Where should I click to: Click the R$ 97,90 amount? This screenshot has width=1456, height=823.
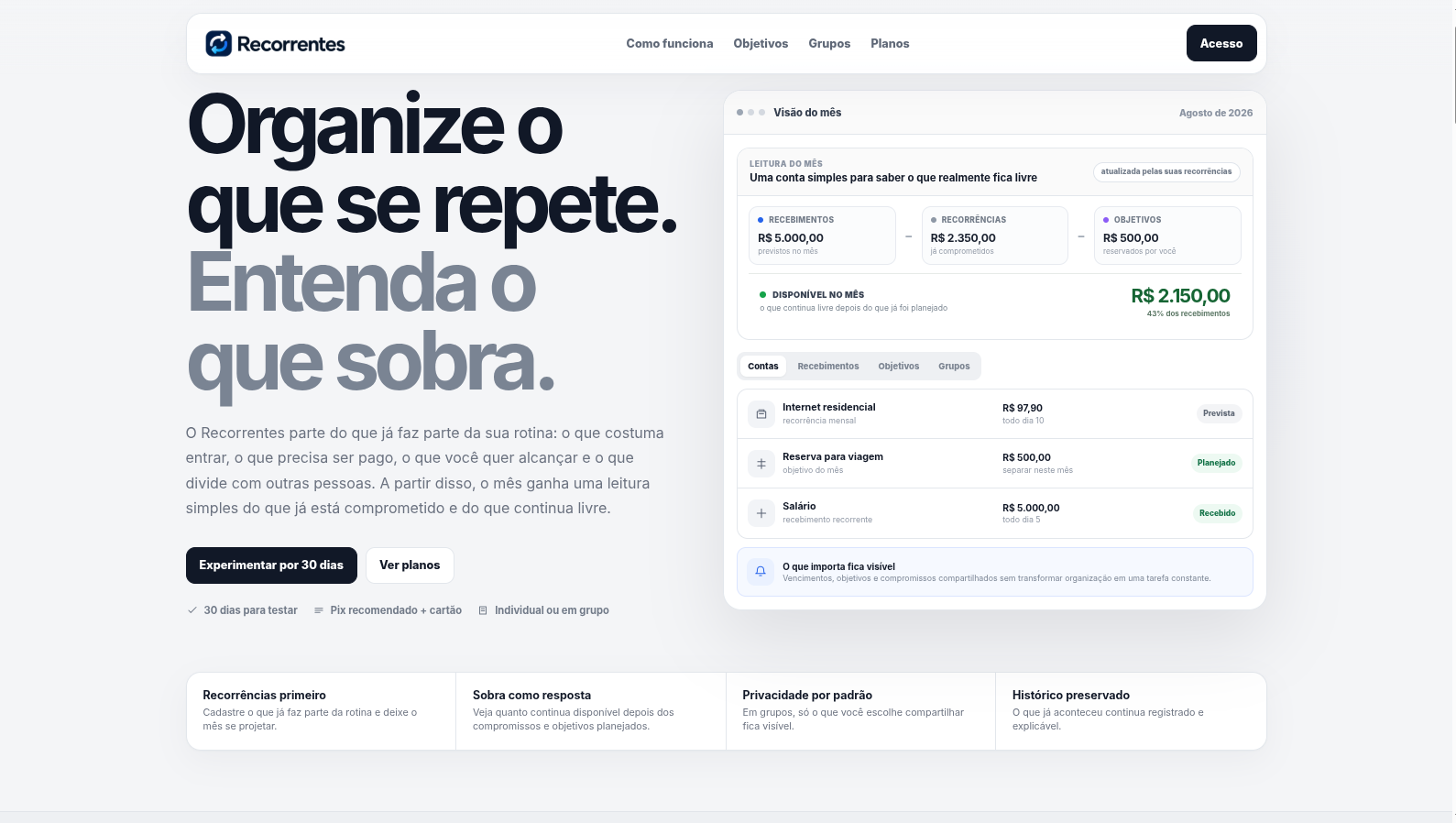[x=1023, y=409]
